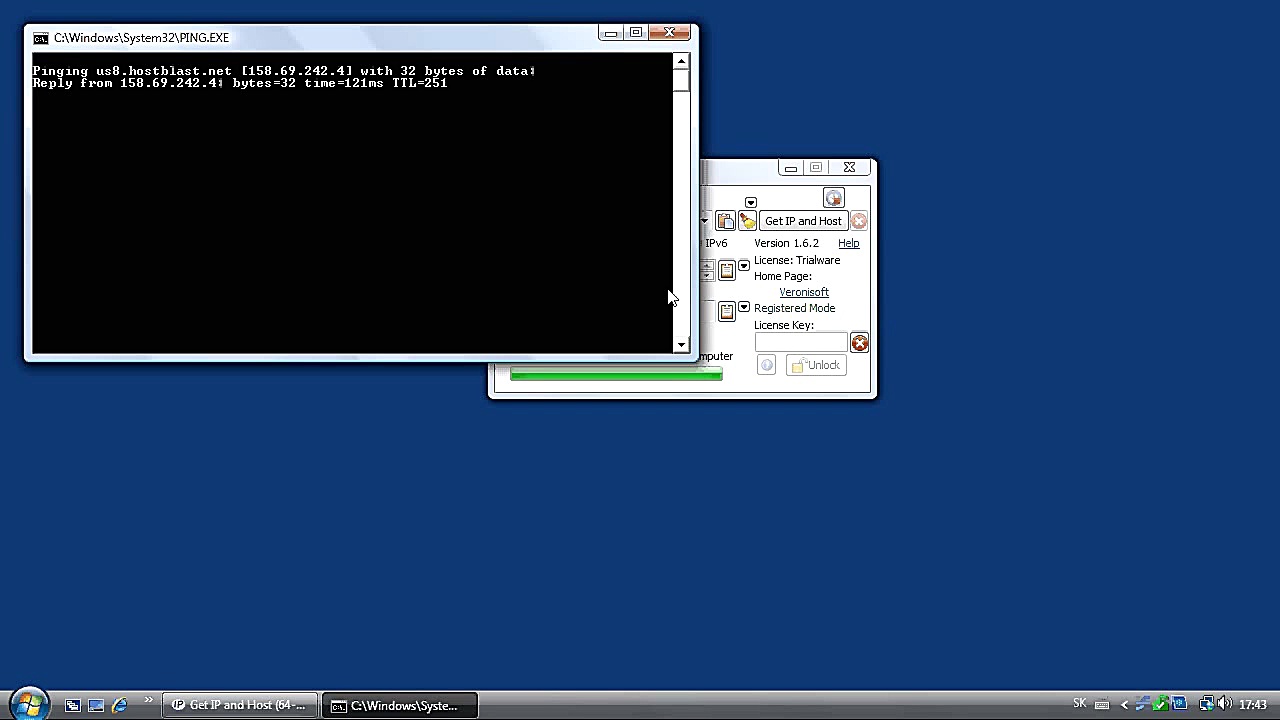Maximize the PING.EXE window
Image resolution: width=1280 pixels, height=720 pixels.
point(636,33)
